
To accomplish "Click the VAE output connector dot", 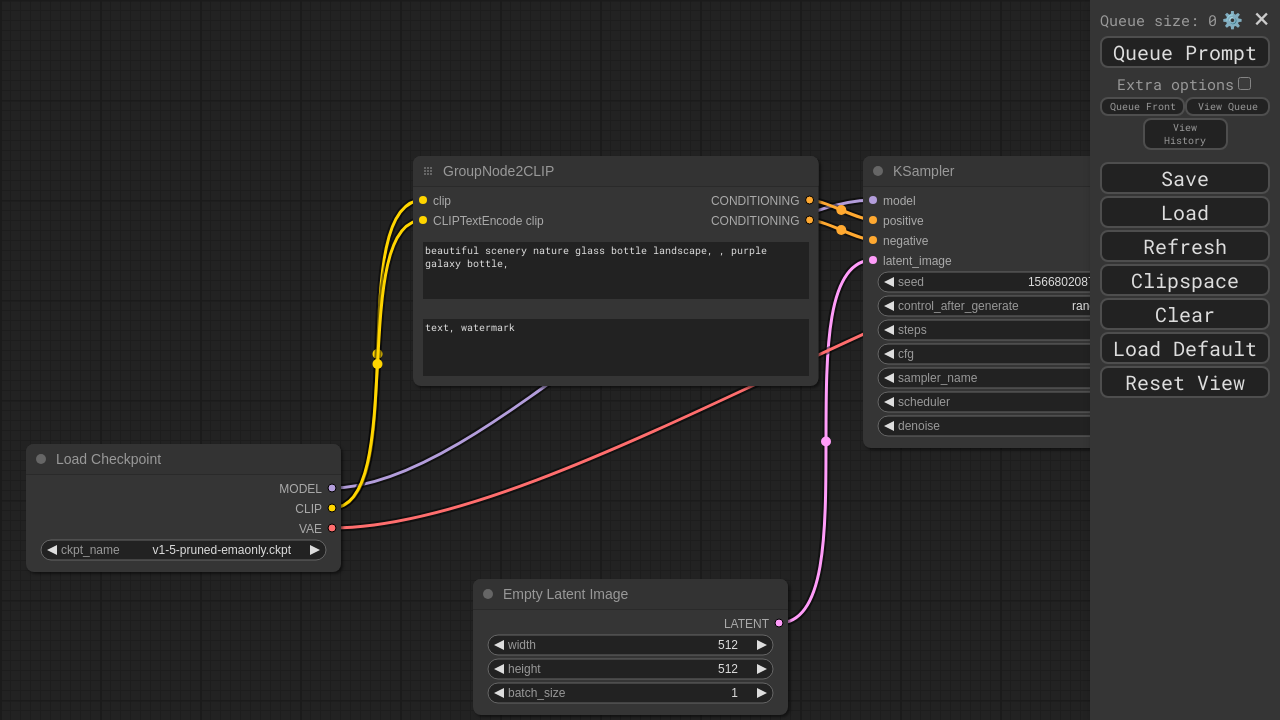I will click(x=332, y=528).
